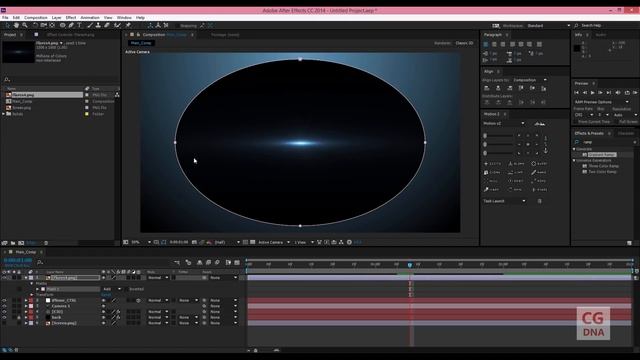Click left-align text icon in Paragraph panel

pos(486,44)
